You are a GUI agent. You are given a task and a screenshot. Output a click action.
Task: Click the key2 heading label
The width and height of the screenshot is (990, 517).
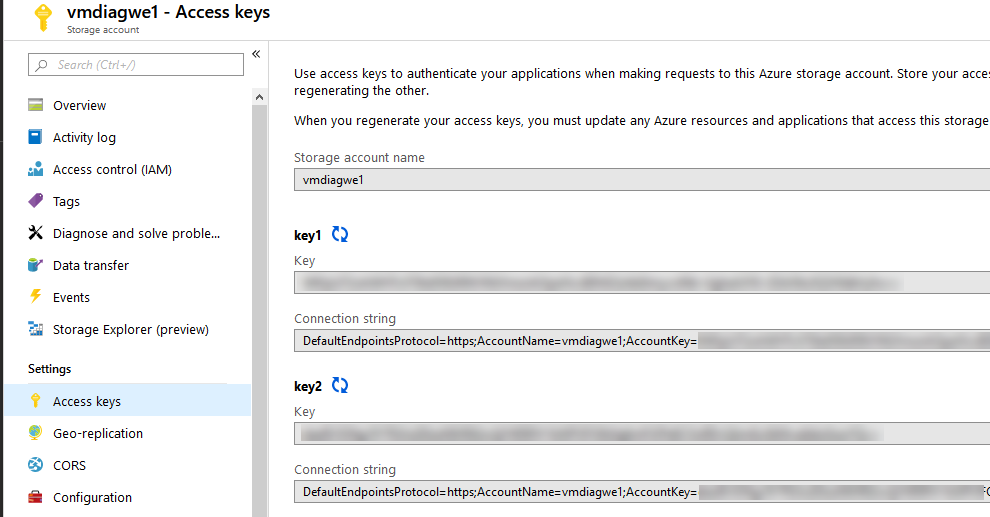[308, 386]
